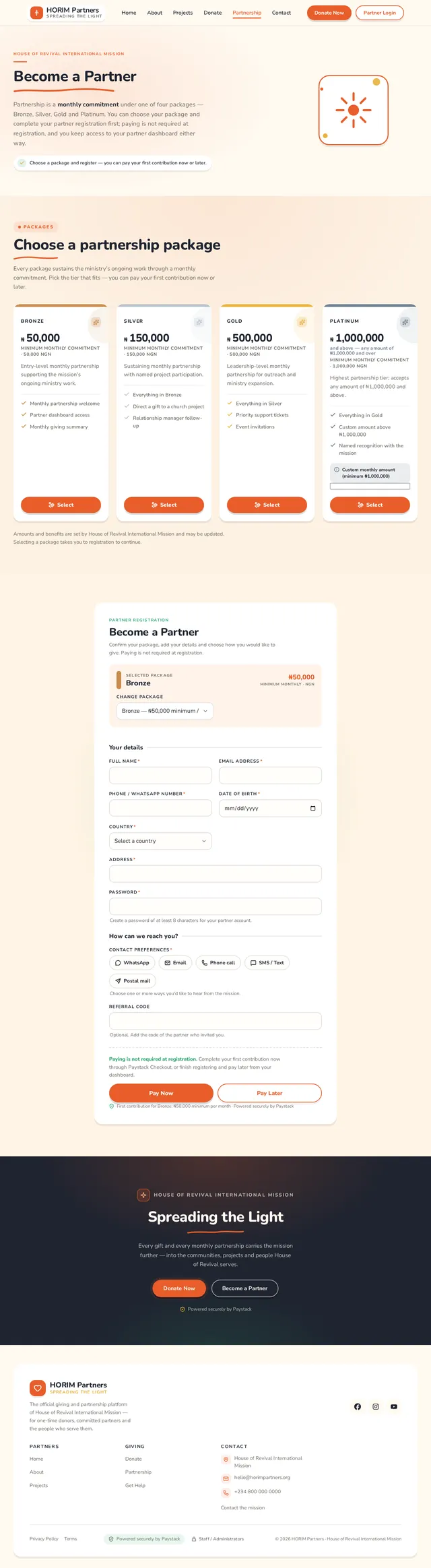Click the calendar icon in Date of Birth field
This screenshot has width=431, height=1568.
pyautogui.click(x=312, y=808)
